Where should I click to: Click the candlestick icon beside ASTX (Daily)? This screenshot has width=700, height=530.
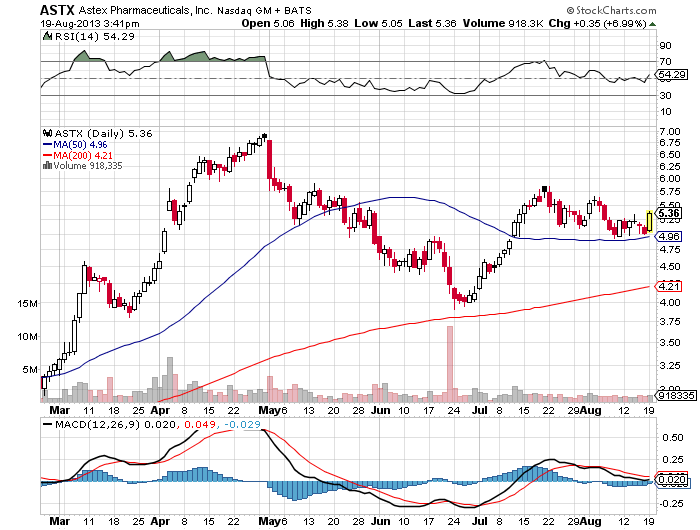click(47, 133)
